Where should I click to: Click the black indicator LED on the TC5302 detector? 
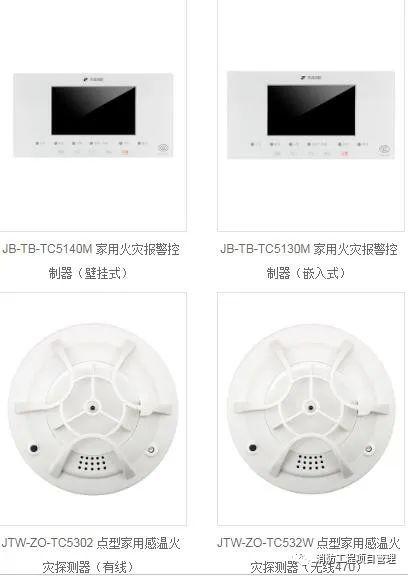coord(34,449)
